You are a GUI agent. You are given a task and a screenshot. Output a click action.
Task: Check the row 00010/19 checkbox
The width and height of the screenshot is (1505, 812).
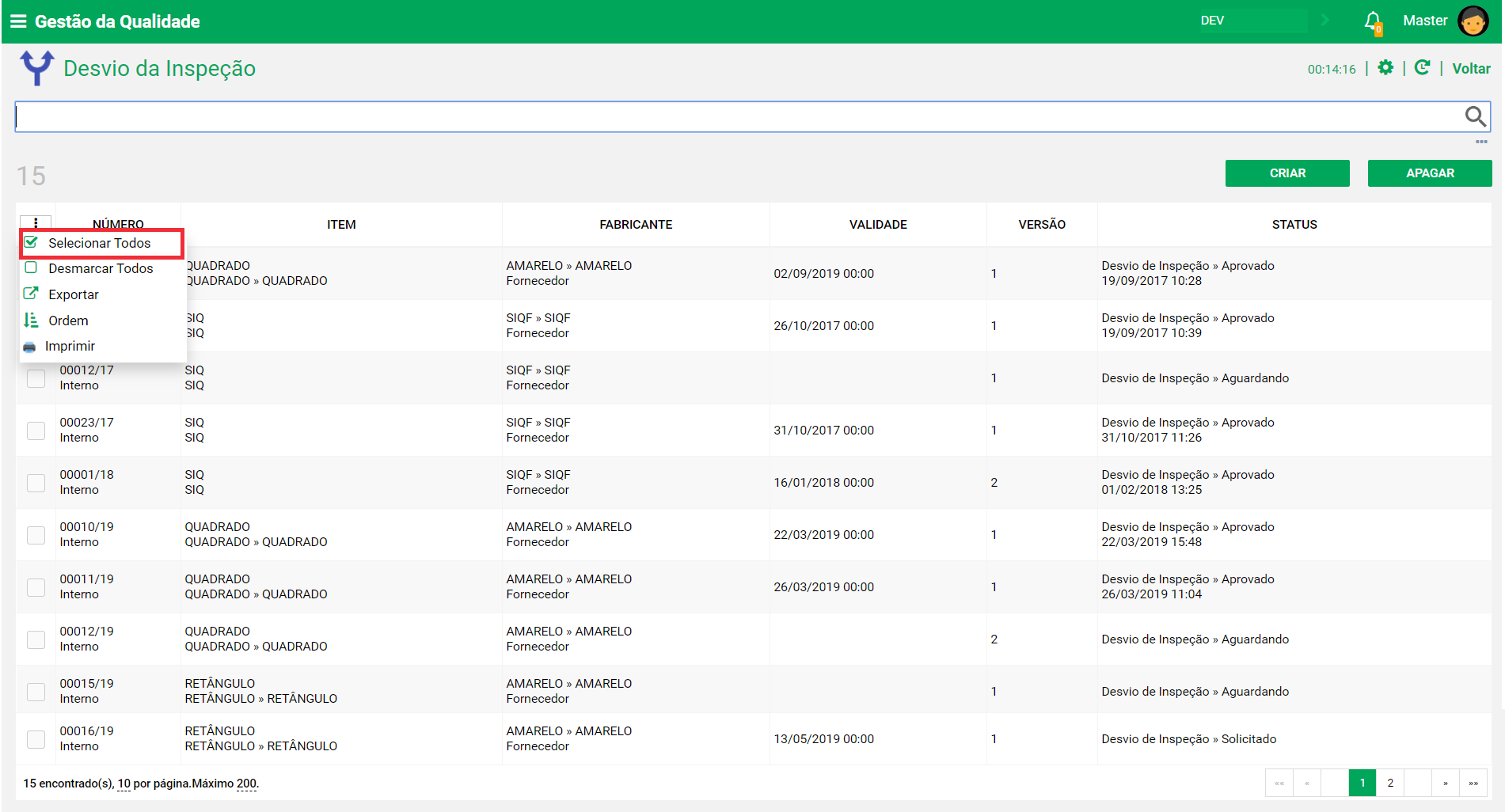(36, 535)
